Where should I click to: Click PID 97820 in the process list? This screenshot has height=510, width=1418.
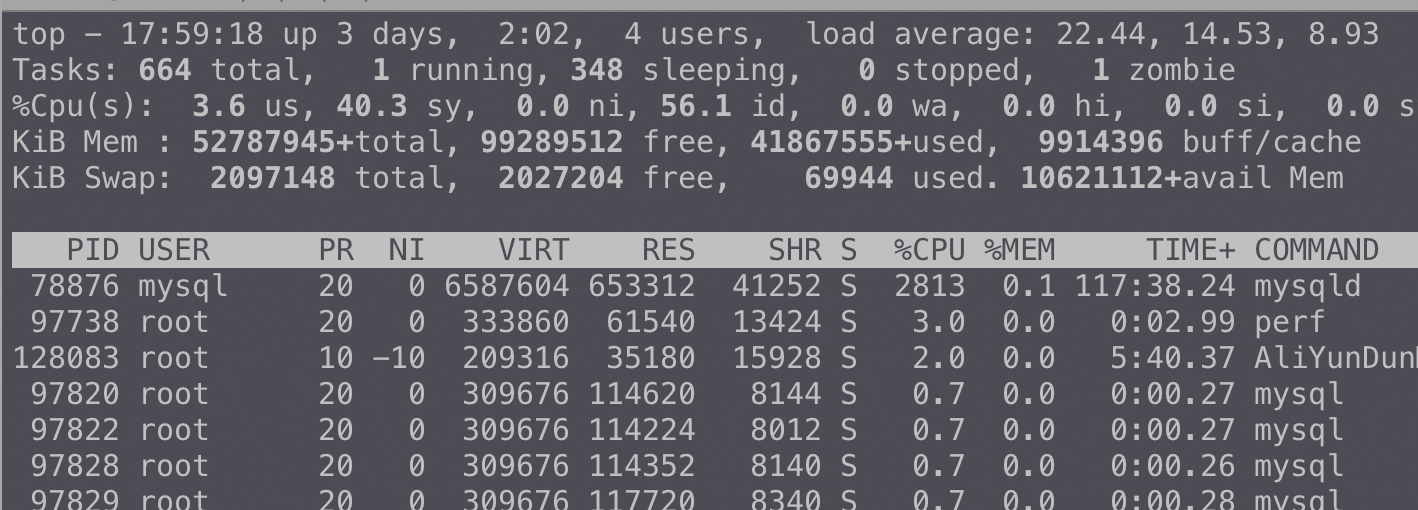[74, 395]
